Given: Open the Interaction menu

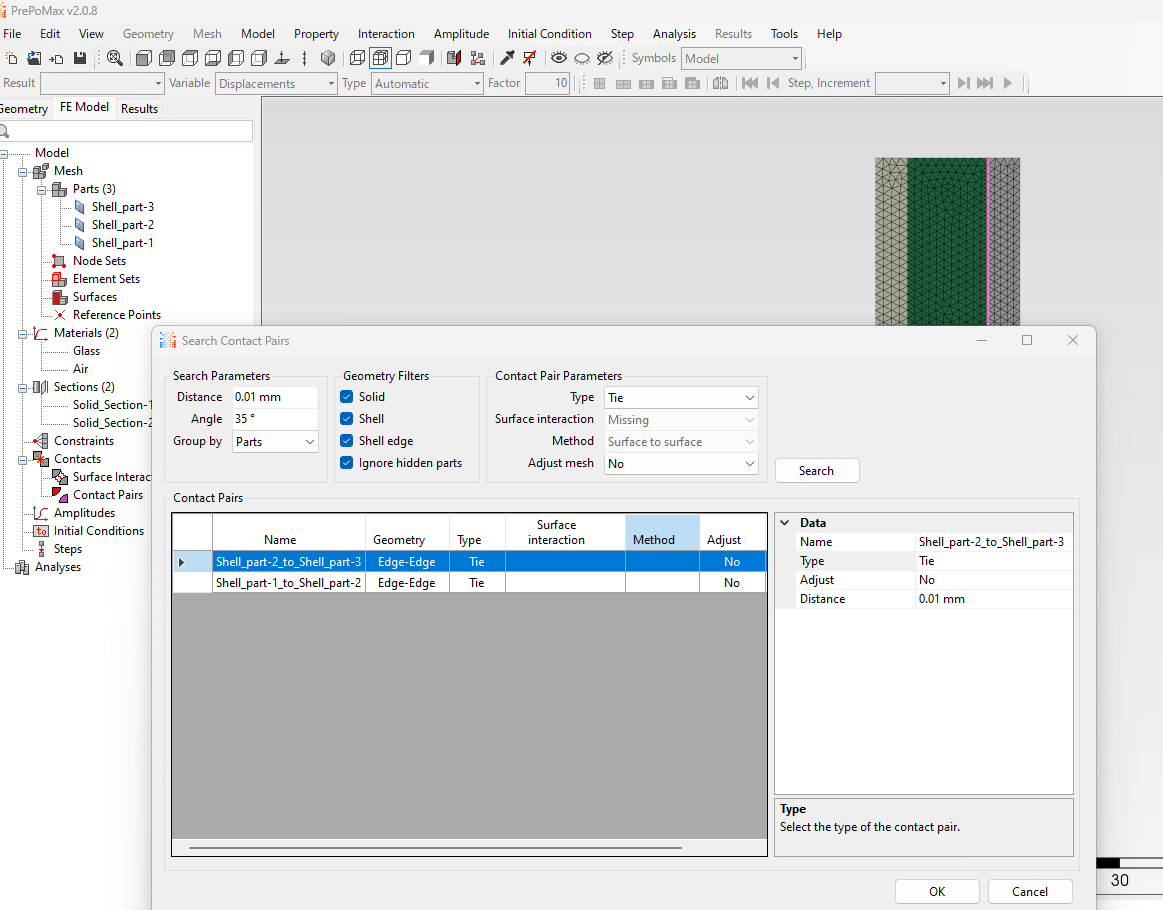Looking at the screenshot, I should 386,33.
